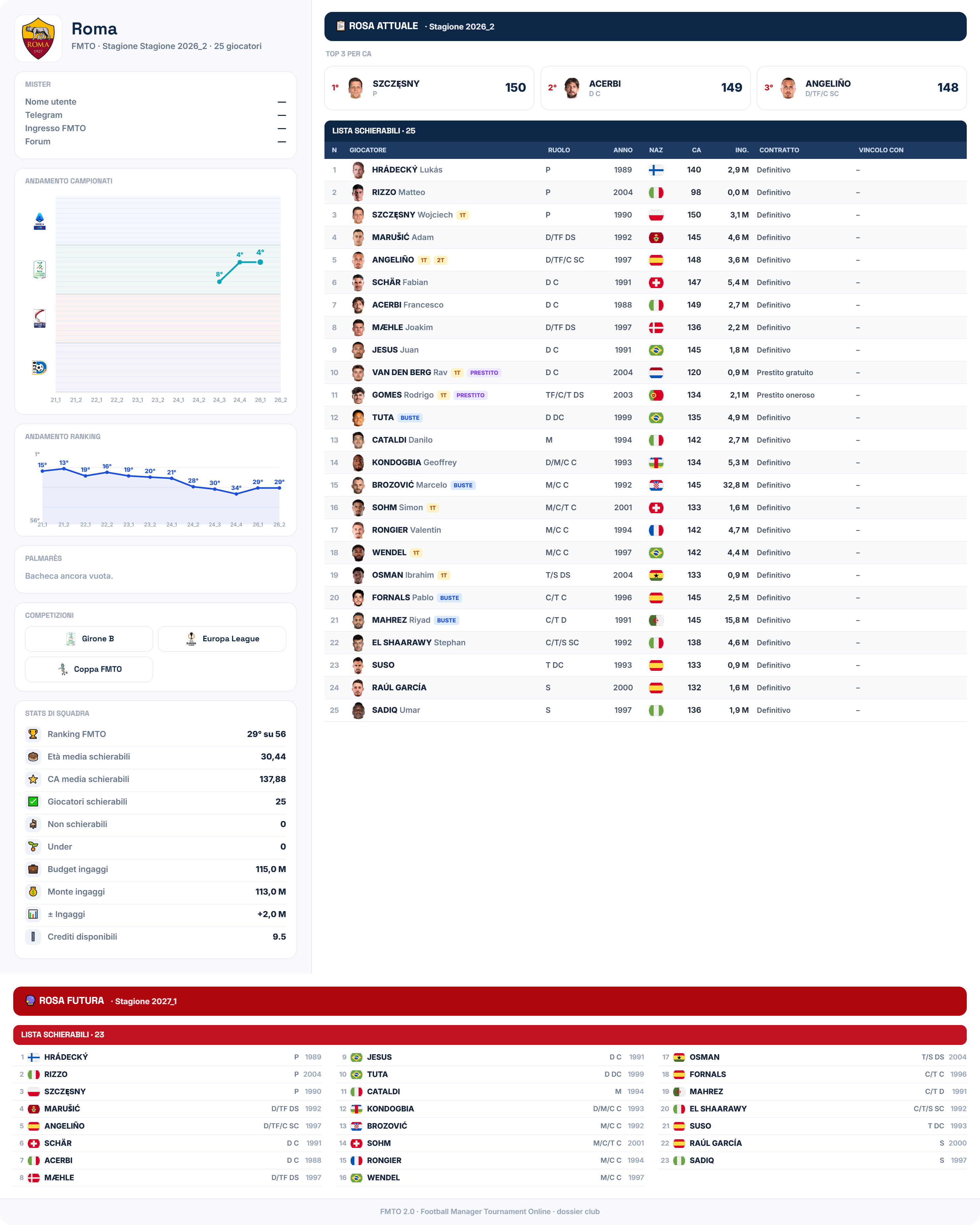This screenshot has width=980, height=1225.
Task: Click the CA column header
Action: tap(696, 150)
